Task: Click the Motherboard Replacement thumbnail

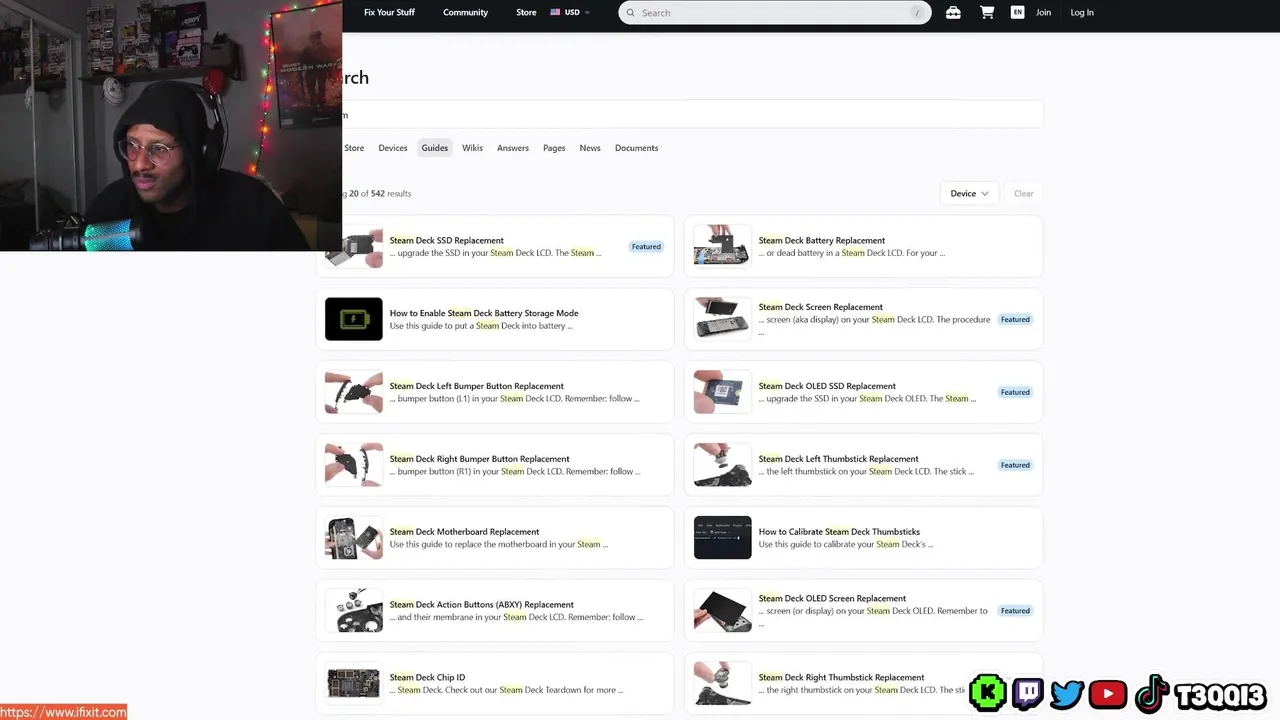Action: (x=354, y=538)
